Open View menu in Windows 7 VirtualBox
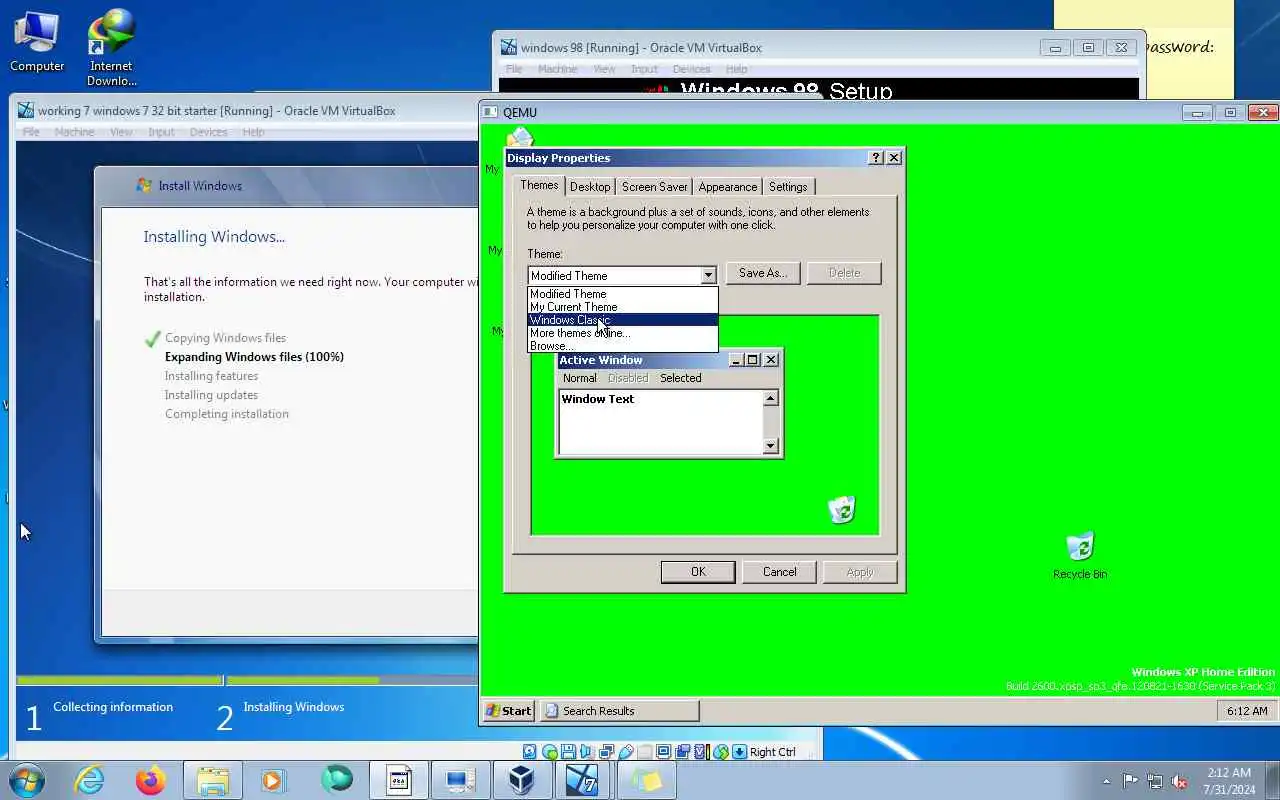Image resolution: width=1280 pixels, height=800 pixels. pos(121,132)
